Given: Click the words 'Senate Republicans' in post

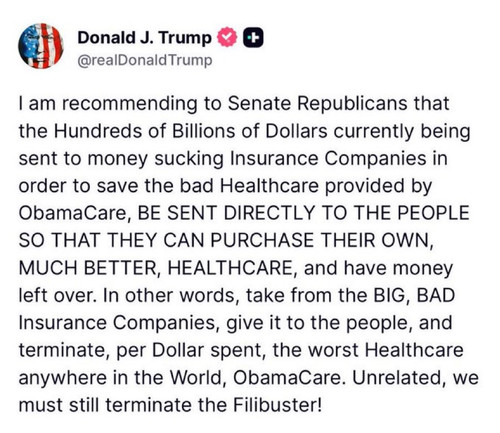Looking at the screenshot, I should pyautogui.click(x=317, y=103).
